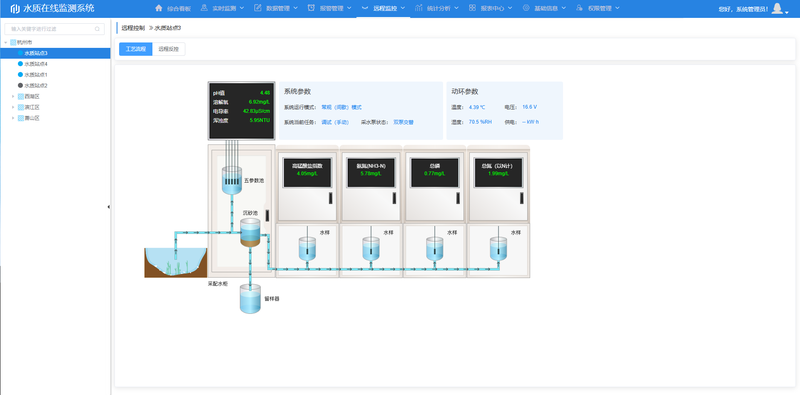Click the search magnifier icon in the filter box
The width and height of the screenshot is (800, 395).
click(97, 29)
